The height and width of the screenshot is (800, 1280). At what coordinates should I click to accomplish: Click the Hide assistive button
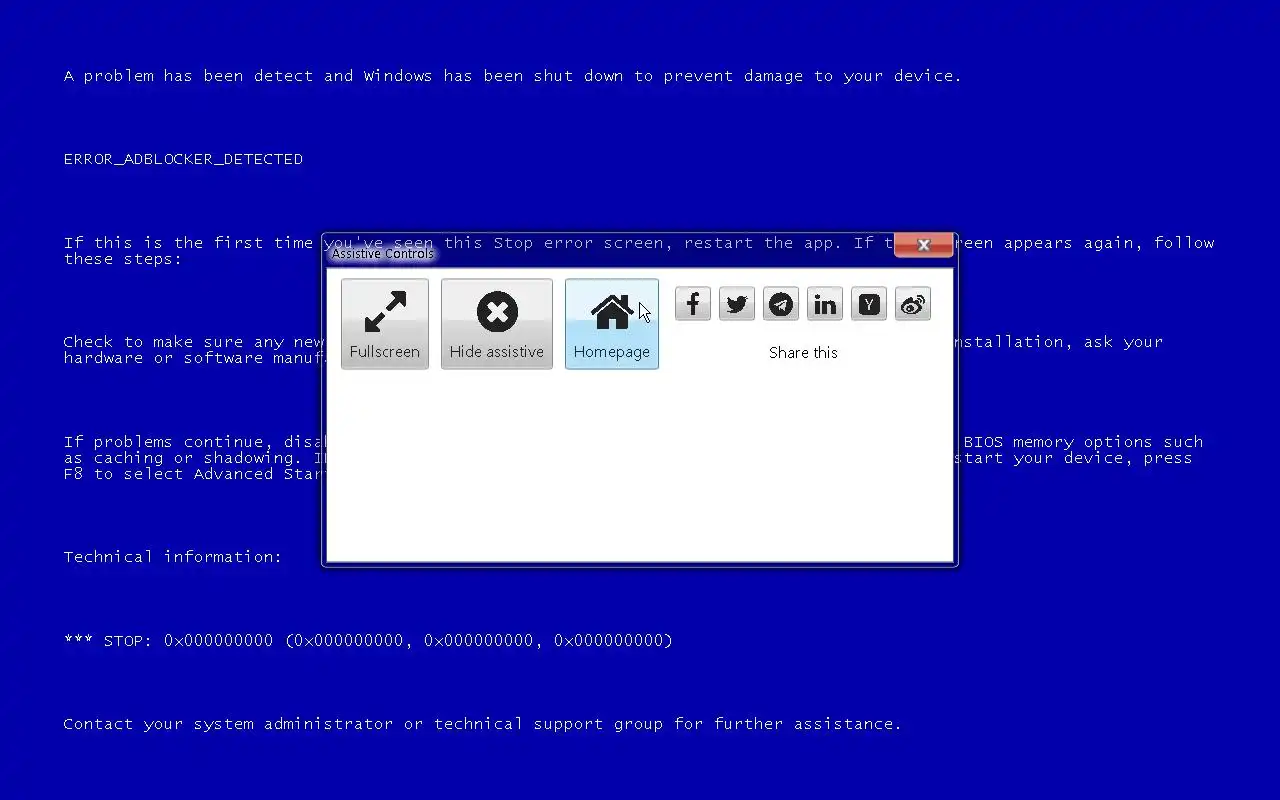point(497,324)
